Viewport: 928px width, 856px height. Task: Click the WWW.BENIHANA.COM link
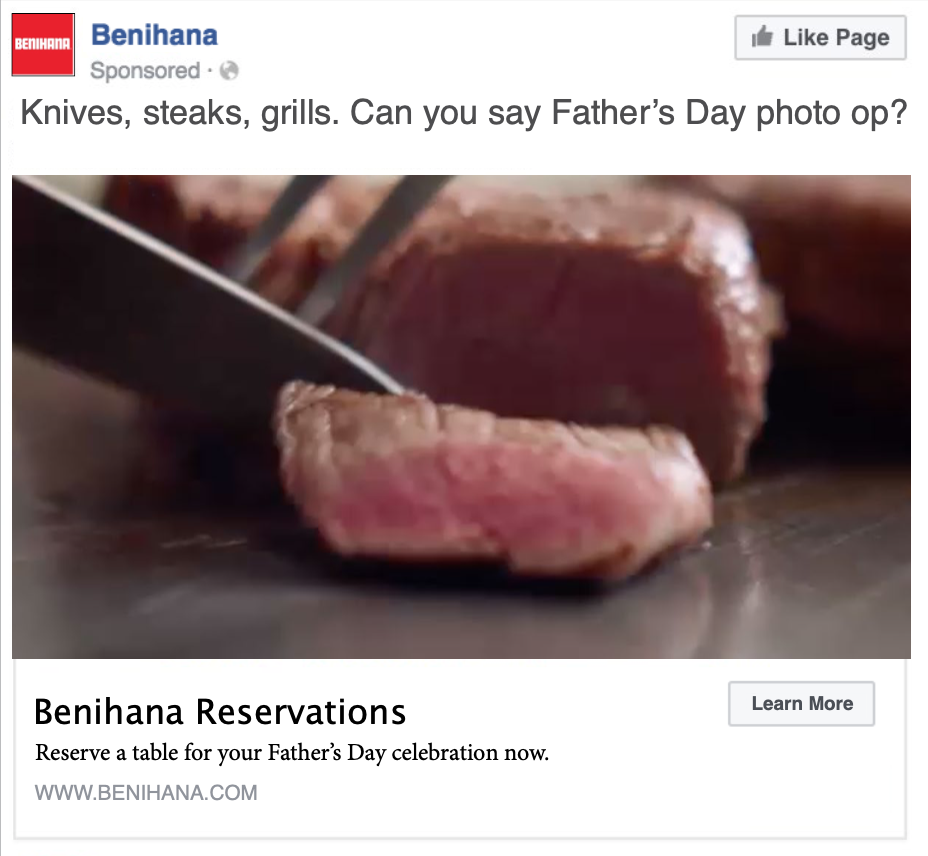146,792
